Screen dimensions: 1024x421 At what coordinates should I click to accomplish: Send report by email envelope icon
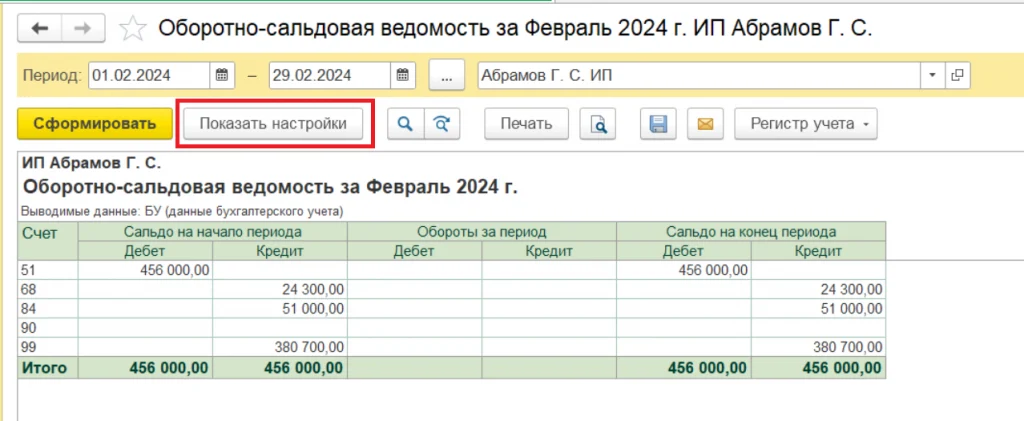(704, 124)
